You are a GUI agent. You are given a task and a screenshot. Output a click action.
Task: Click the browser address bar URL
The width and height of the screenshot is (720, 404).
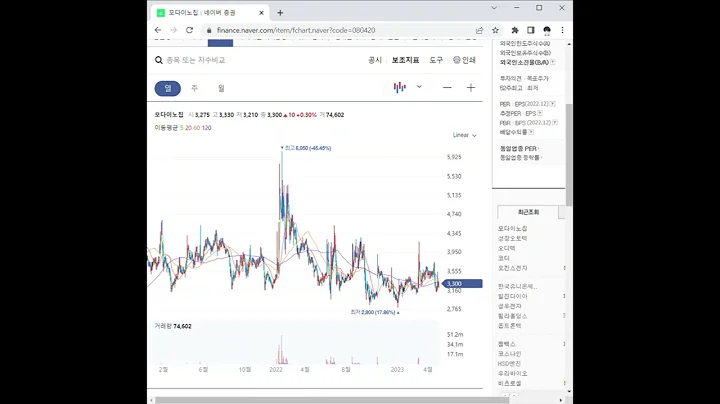[x=296, y=30]
